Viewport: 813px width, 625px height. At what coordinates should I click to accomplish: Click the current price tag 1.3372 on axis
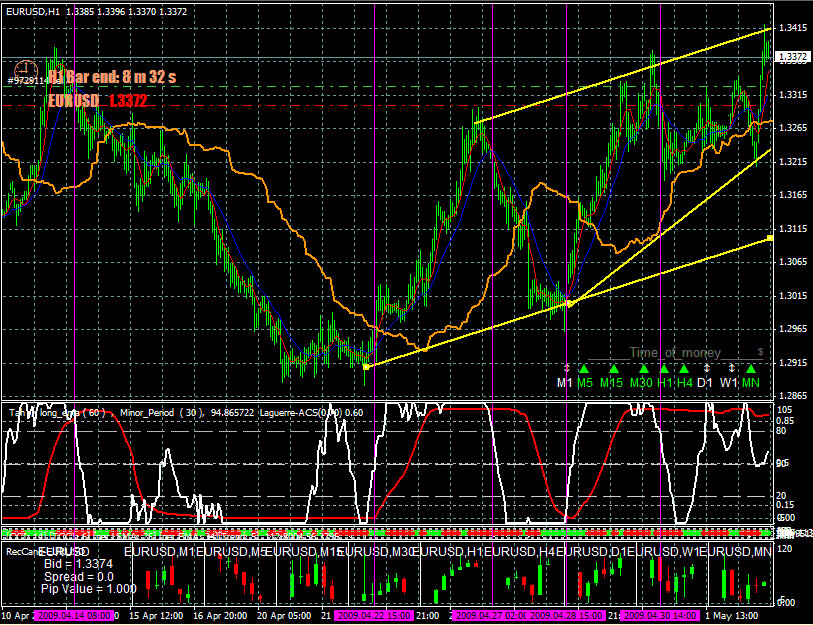(x=792, y=57)
